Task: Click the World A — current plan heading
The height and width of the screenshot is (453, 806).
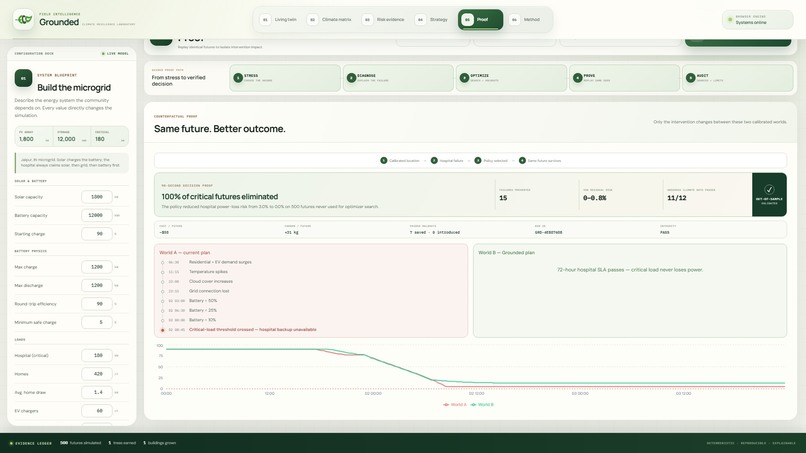Action: (x=185, y=252)
